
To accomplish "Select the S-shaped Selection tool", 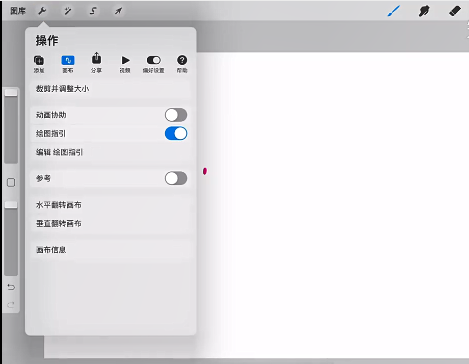I will (93, 11).
